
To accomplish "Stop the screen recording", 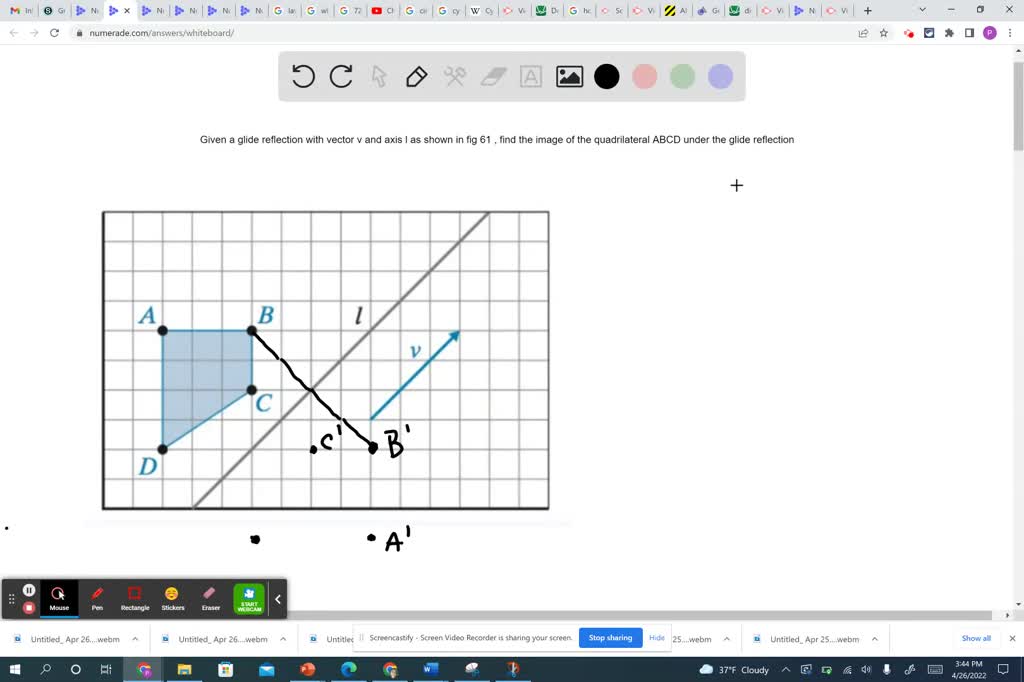I will (x=29, y=607).
